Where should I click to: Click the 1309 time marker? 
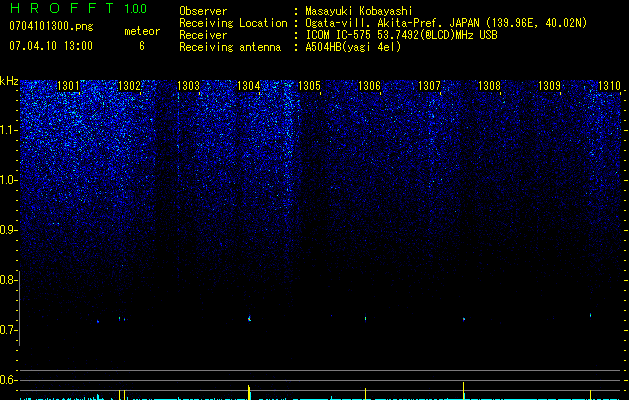click(x=549, y=85)
